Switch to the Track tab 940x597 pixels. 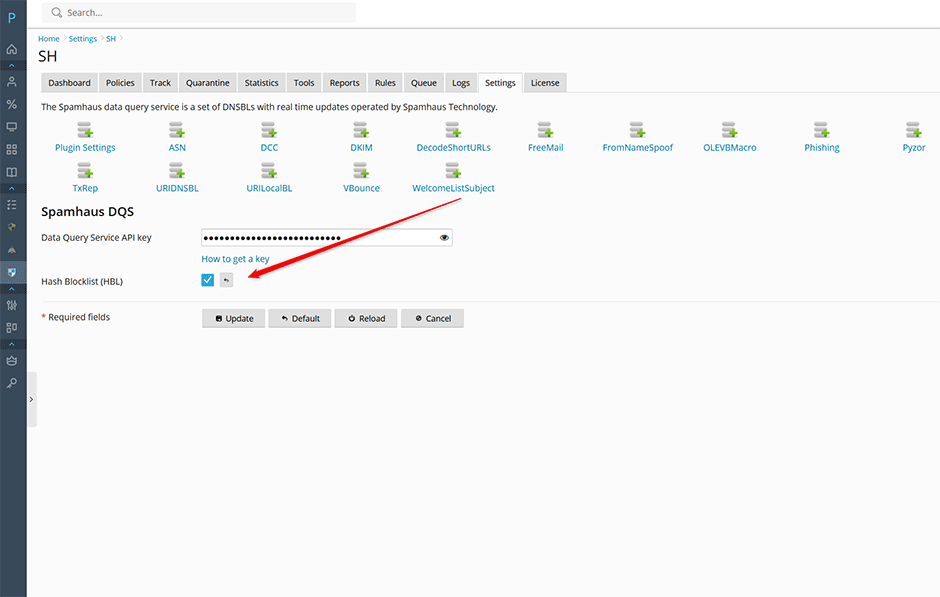(x=160, y=83)
